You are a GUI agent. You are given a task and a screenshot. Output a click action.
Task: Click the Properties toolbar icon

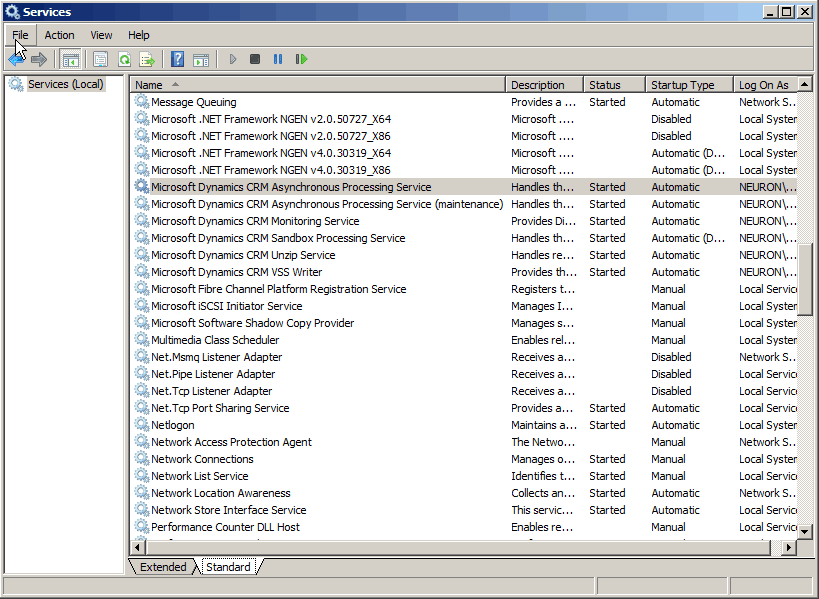point(100,59)
